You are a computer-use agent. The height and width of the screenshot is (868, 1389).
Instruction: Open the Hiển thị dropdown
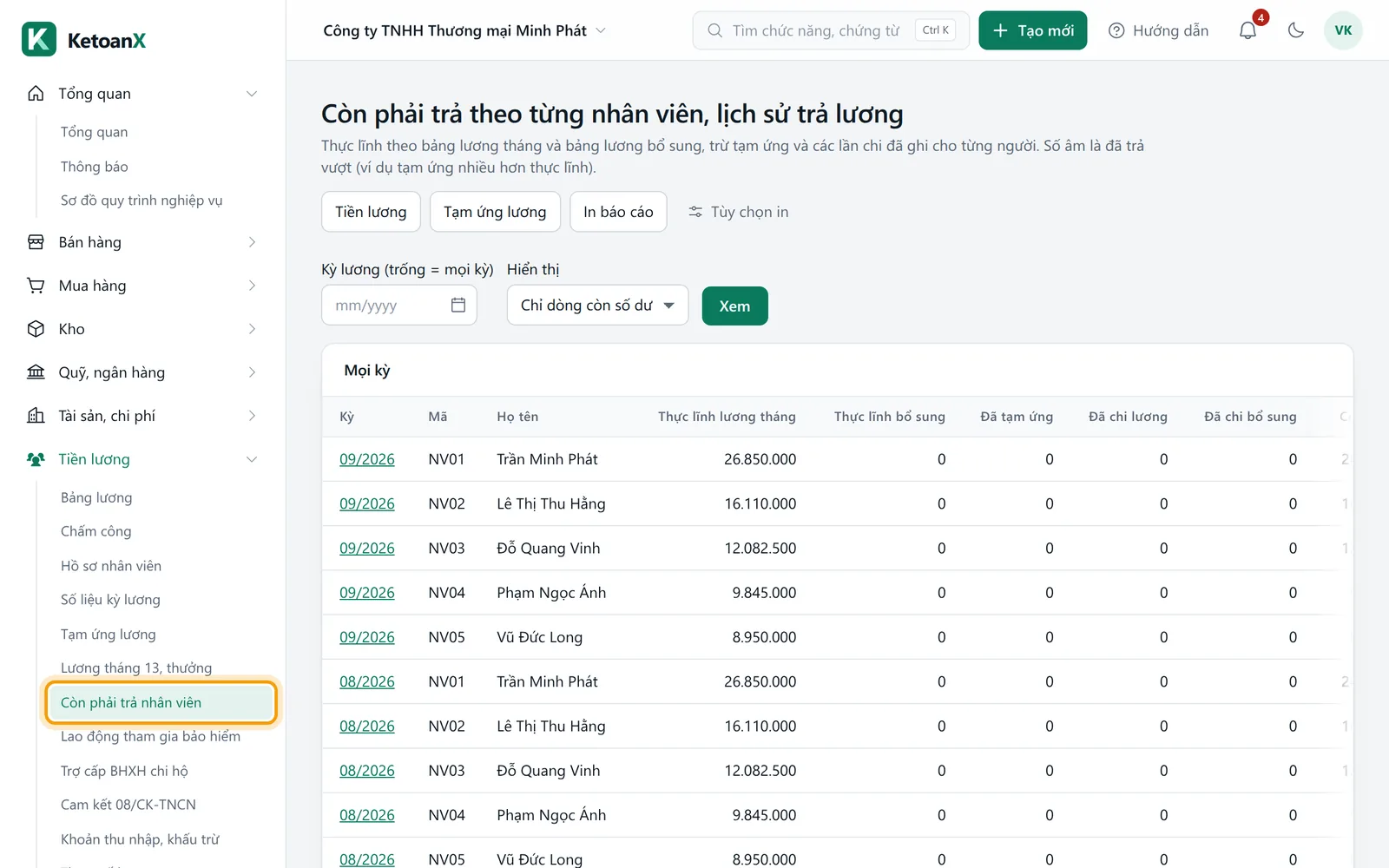pos(597,305)
